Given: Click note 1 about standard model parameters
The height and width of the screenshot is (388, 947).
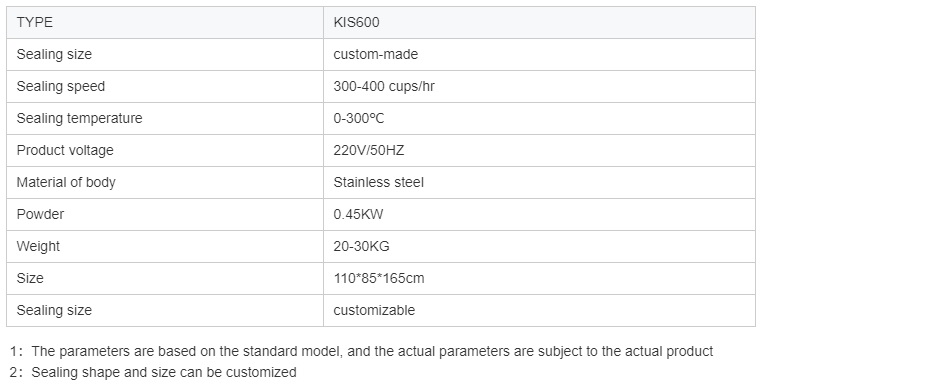Looking at the screenshot, I should tap(361, 351).
